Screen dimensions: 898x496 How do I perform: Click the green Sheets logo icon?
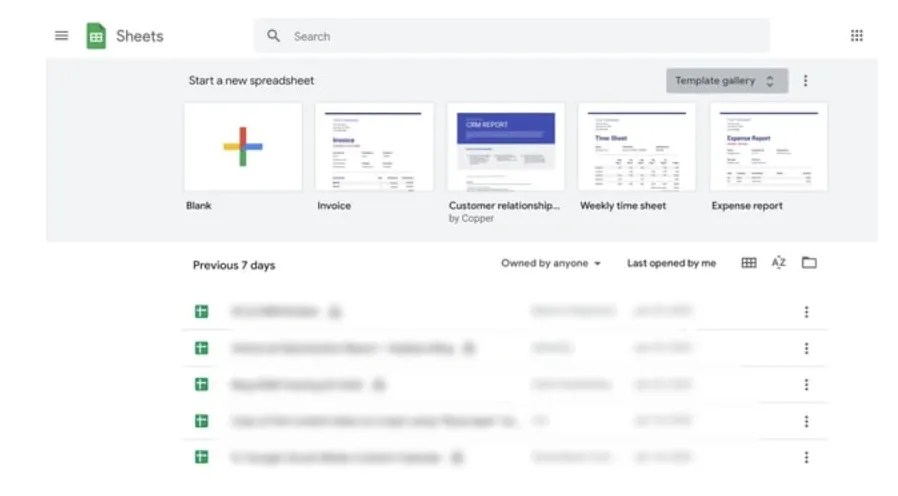point(96,36)
